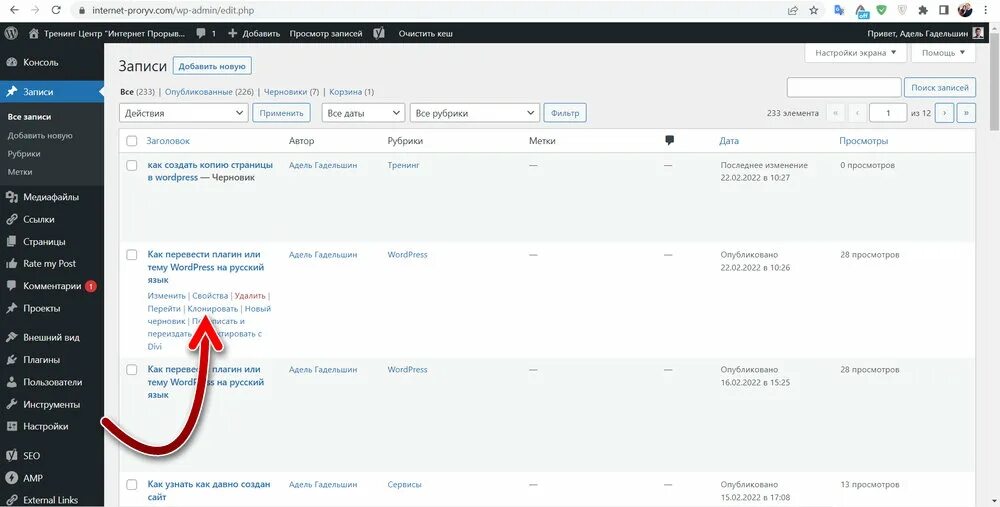Open External Links in the sidebar

point(52,499)
